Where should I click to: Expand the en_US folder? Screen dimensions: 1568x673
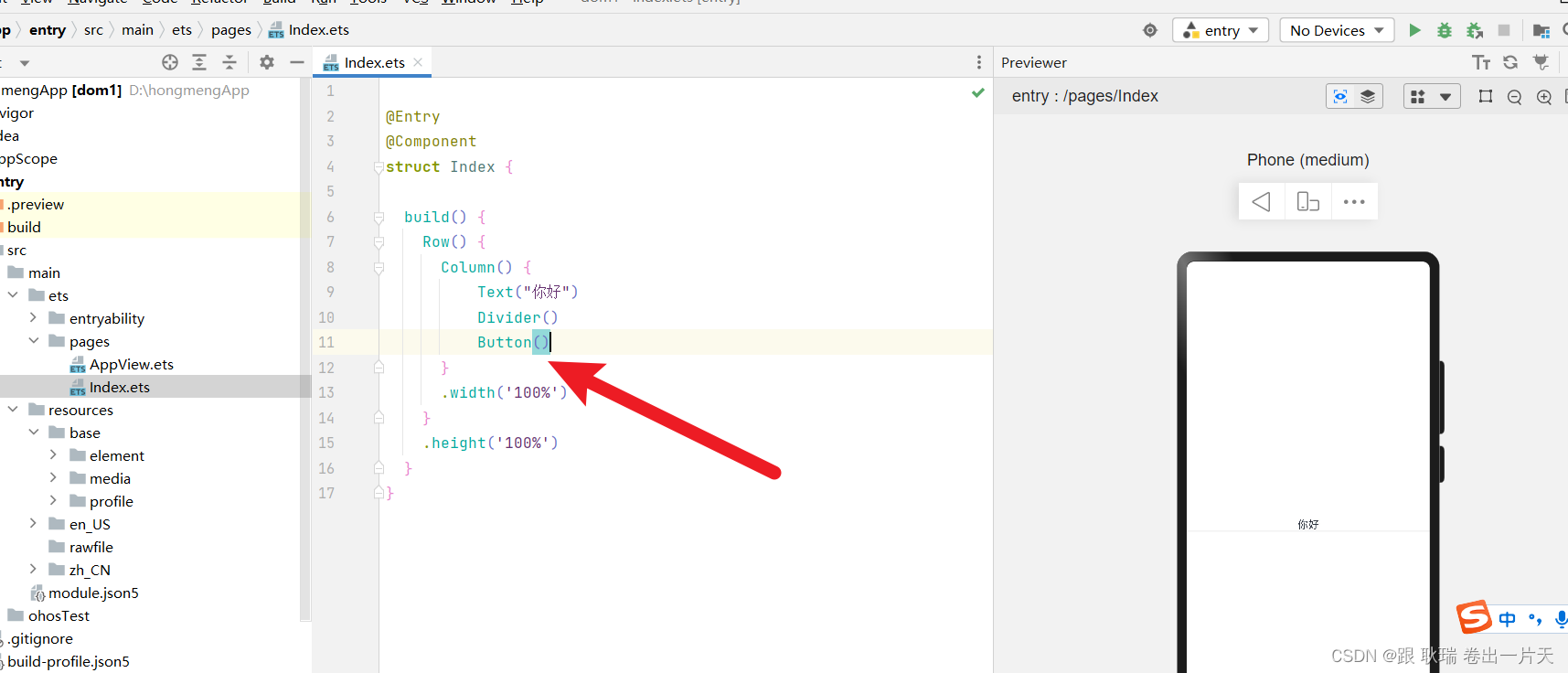pyautogui.click(x=33, y=523)
